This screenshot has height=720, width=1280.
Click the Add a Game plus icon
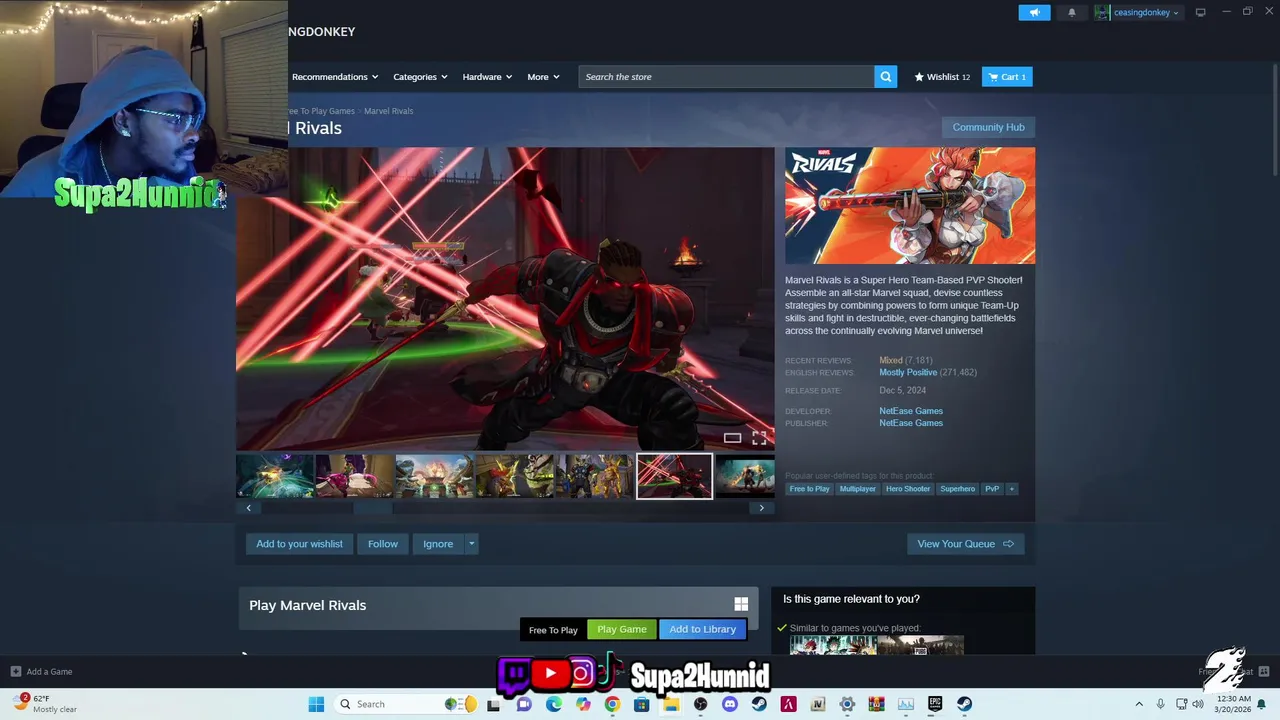(x=15, y=671)
